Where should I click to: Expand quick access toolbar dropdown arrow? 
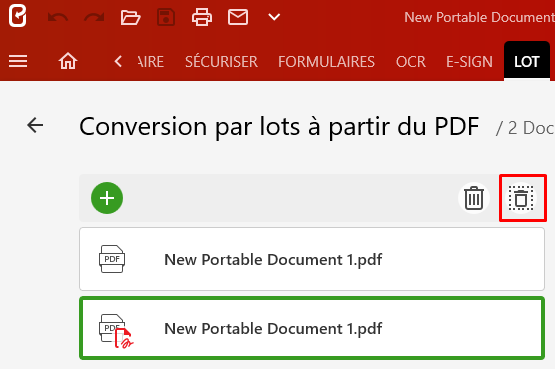point(274,17)
